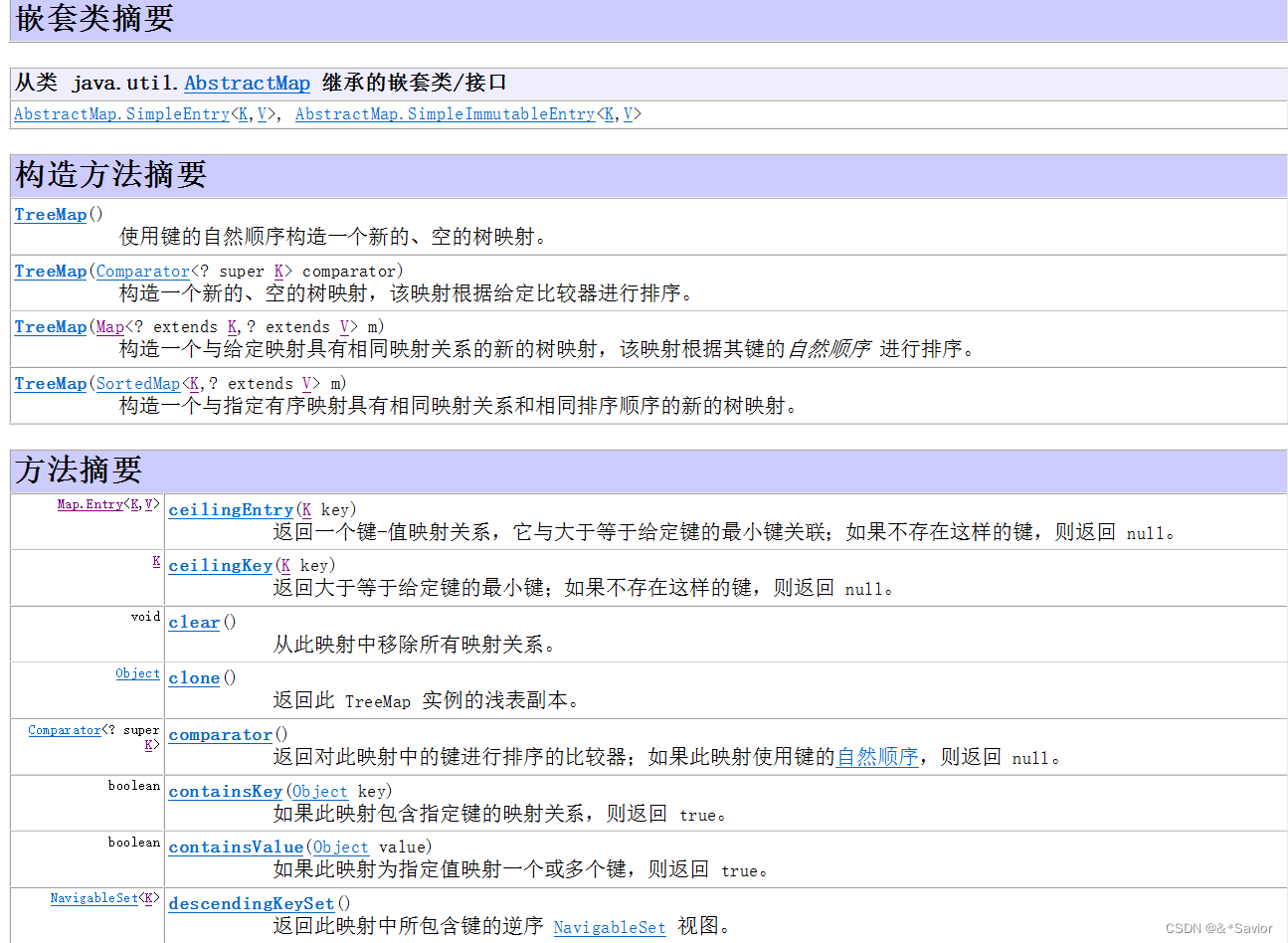Open the comparator() method link
This screenshot has width=1288, height=943.
pos(220,734)
